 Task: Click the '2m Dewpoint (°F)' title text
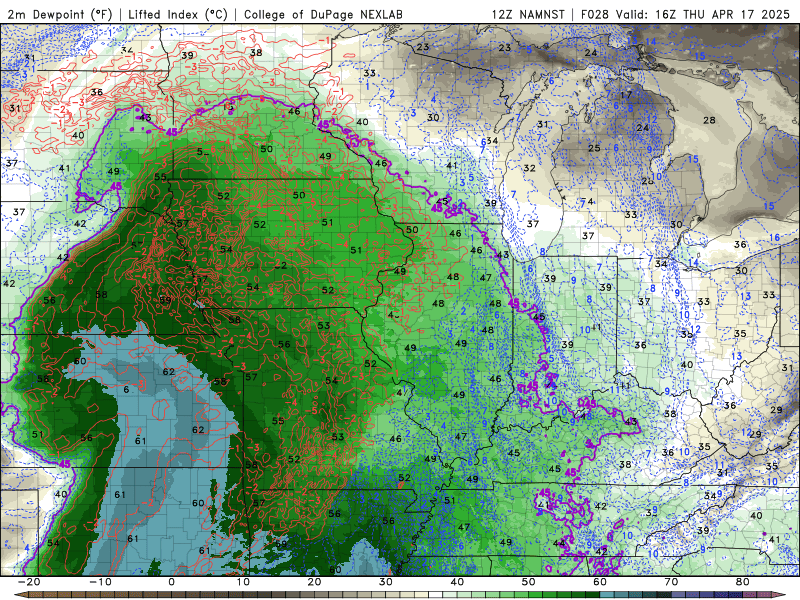(x=60, y=14)
